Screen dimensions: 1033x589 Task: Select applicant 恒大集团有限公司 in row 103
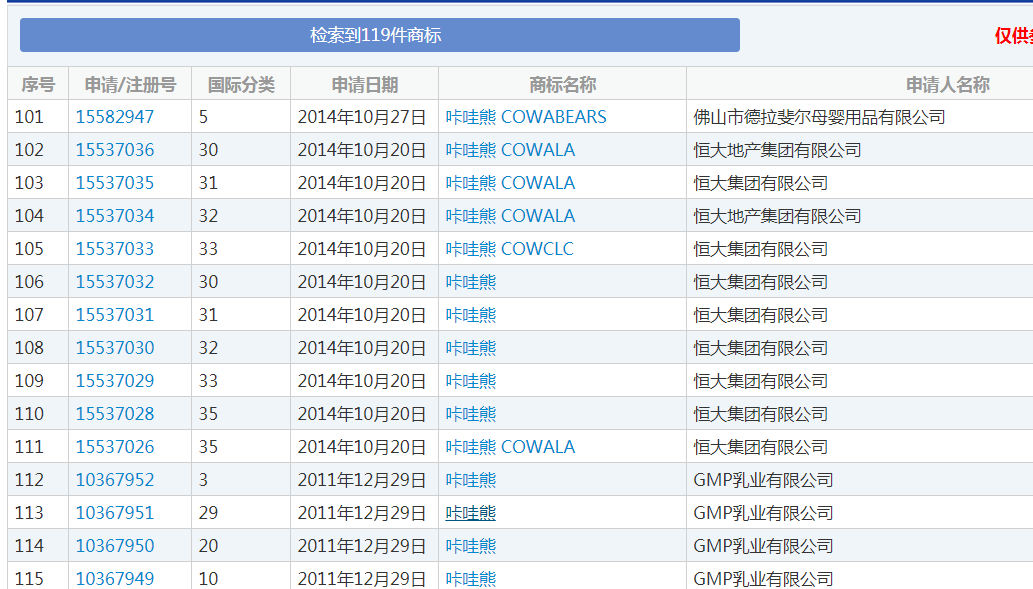(x=760, y=182)
